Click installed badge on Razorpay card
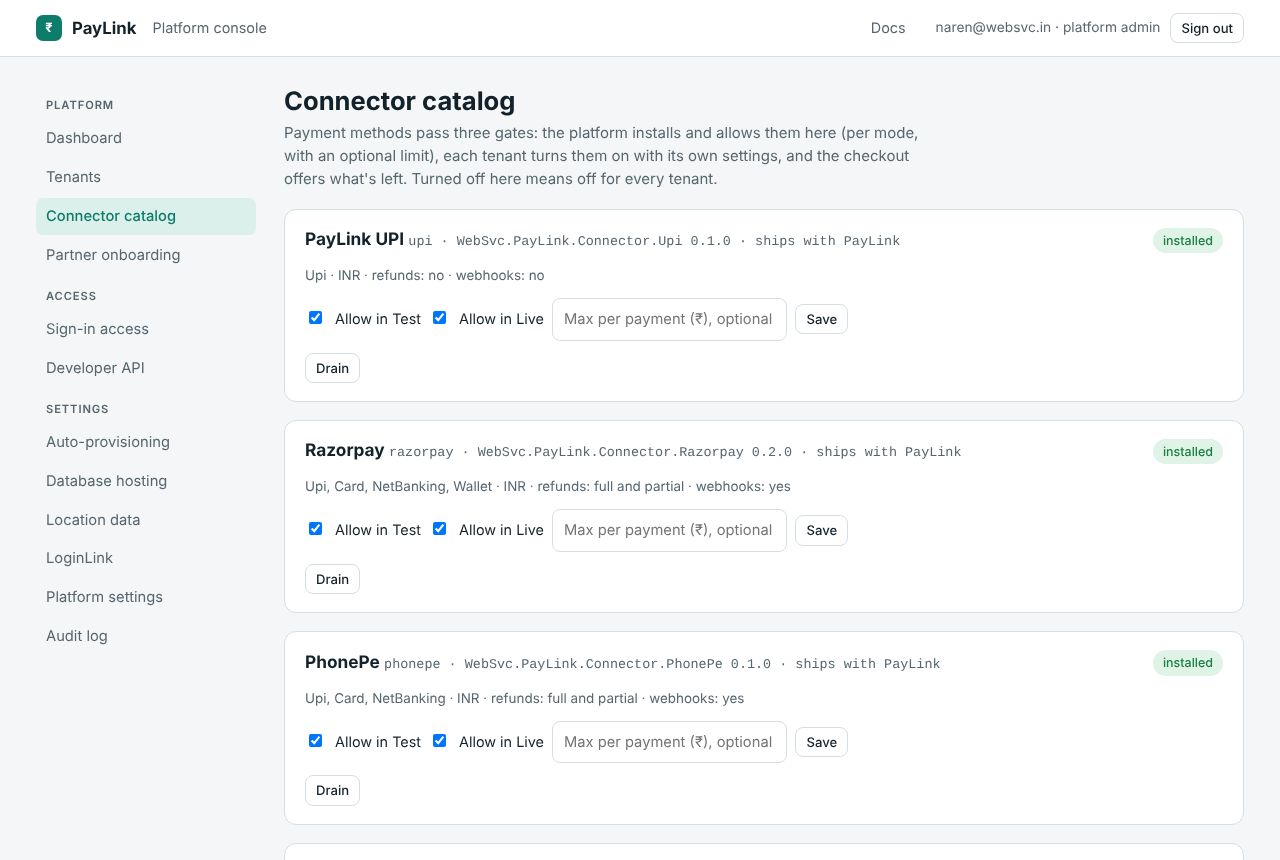The image size is (1280, 860). (1187, 452)
